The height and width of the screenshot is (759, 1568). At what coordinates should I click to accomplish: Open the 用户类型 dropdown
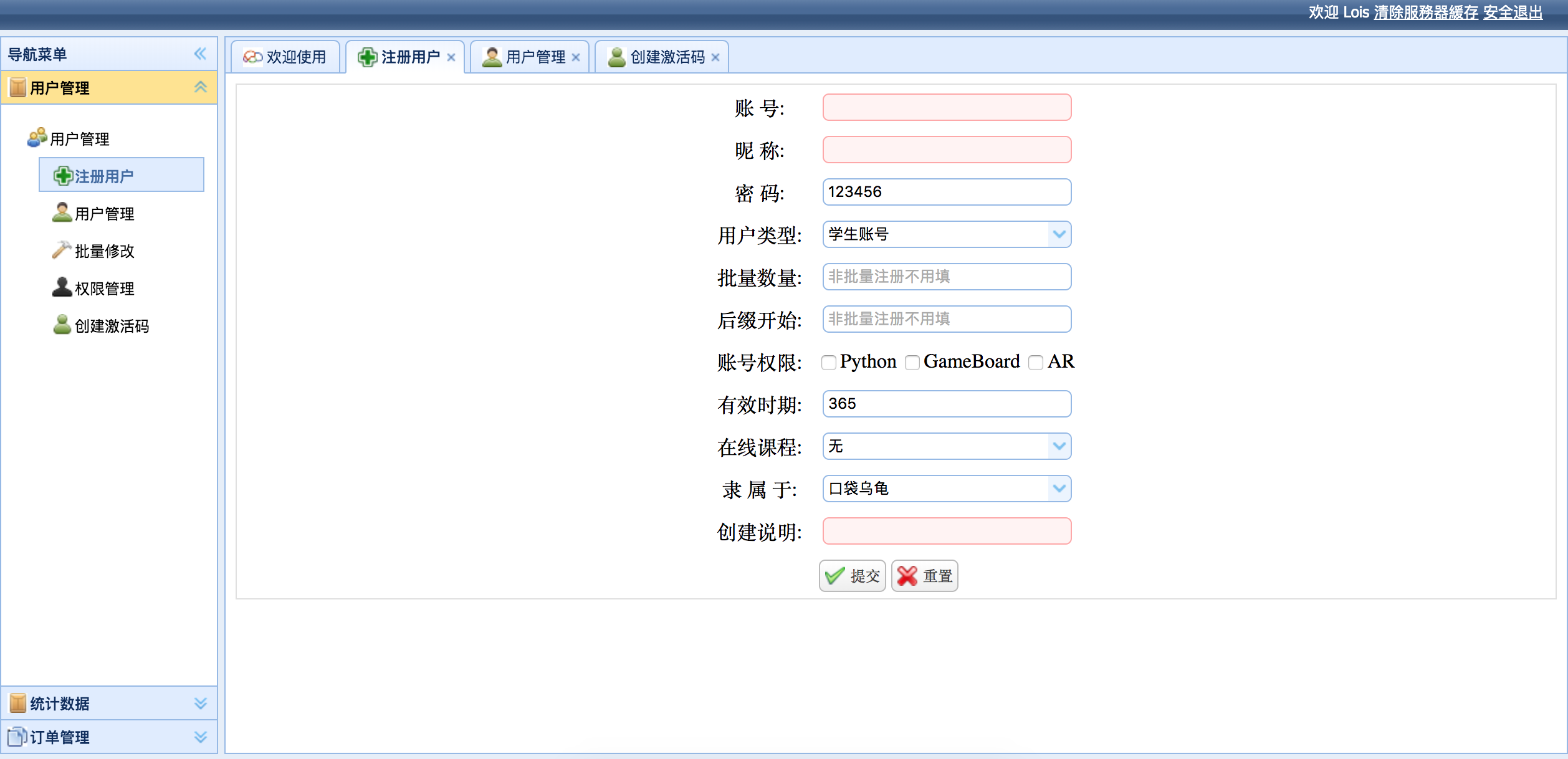(1059, 234)
